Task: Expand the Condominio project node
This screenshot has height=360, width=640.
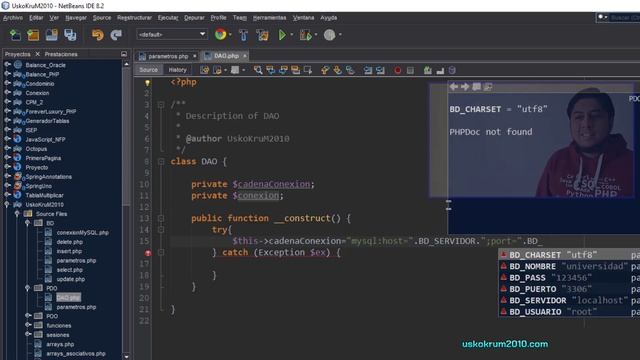Action: coord(7,83)
